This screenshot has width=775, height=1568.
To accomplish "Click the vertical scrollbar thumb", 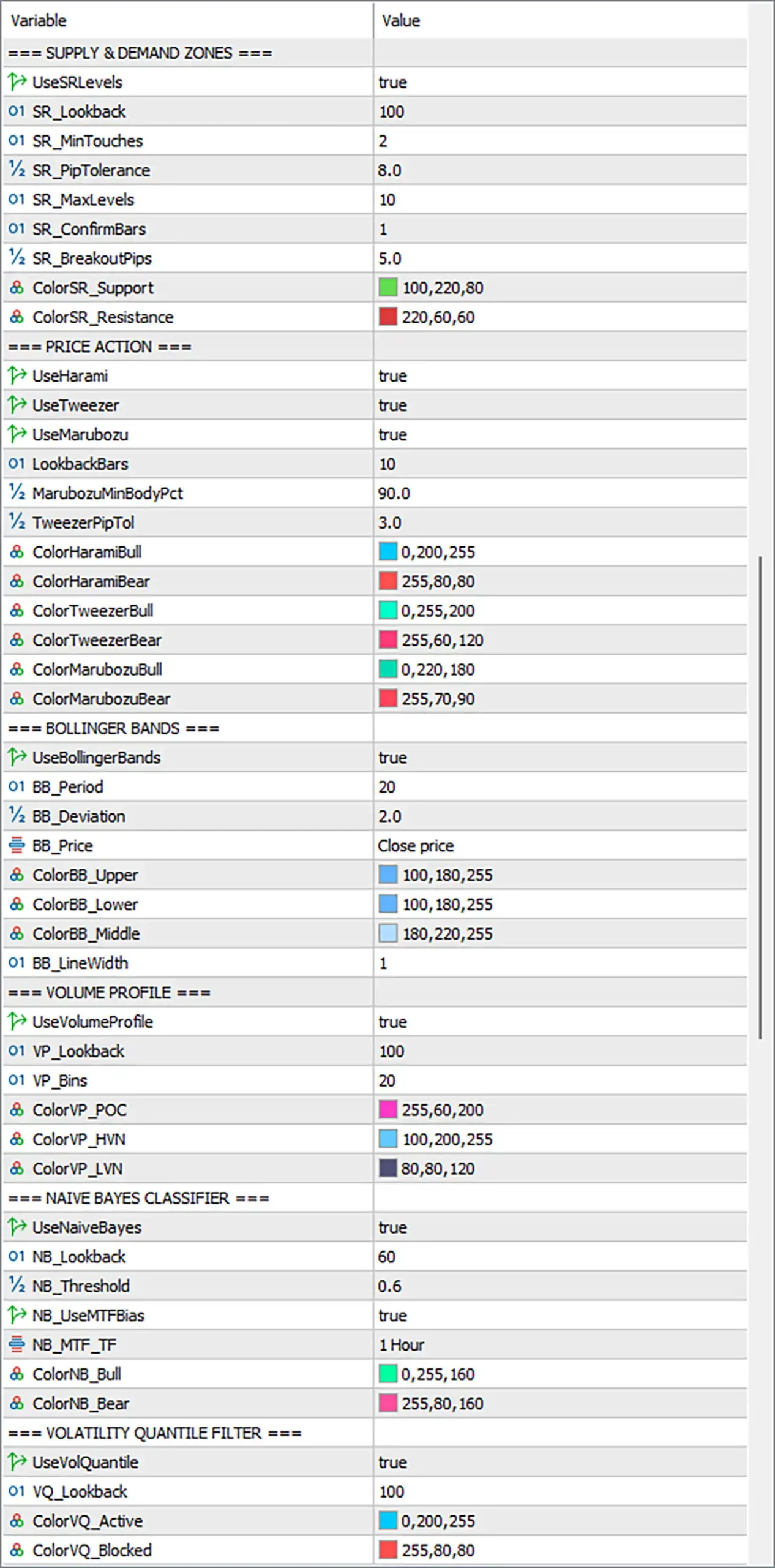I will 760,797.
